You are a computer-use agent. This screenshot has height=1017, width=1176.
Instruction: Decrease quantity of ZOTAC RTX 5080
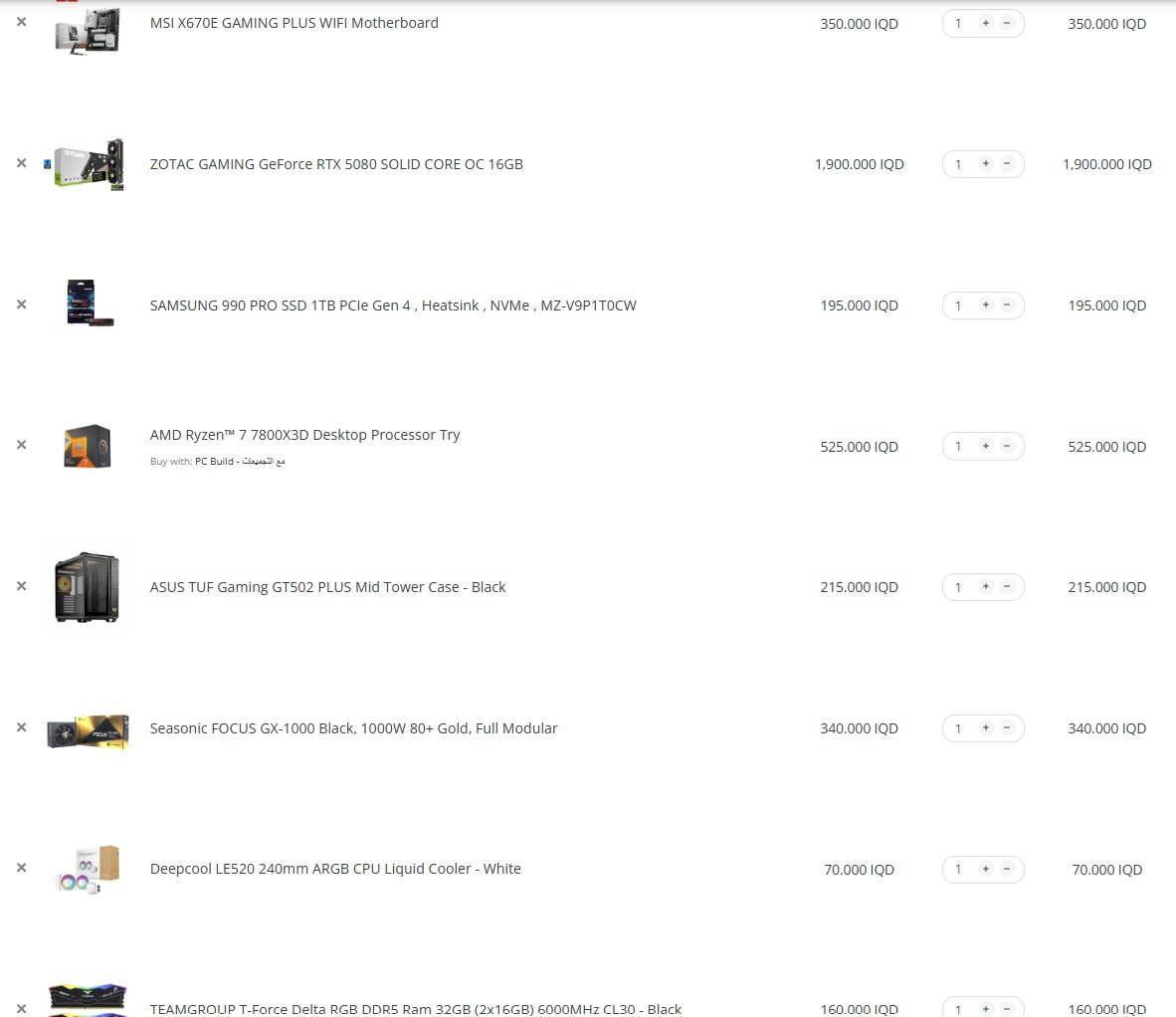coord(1007,163)
